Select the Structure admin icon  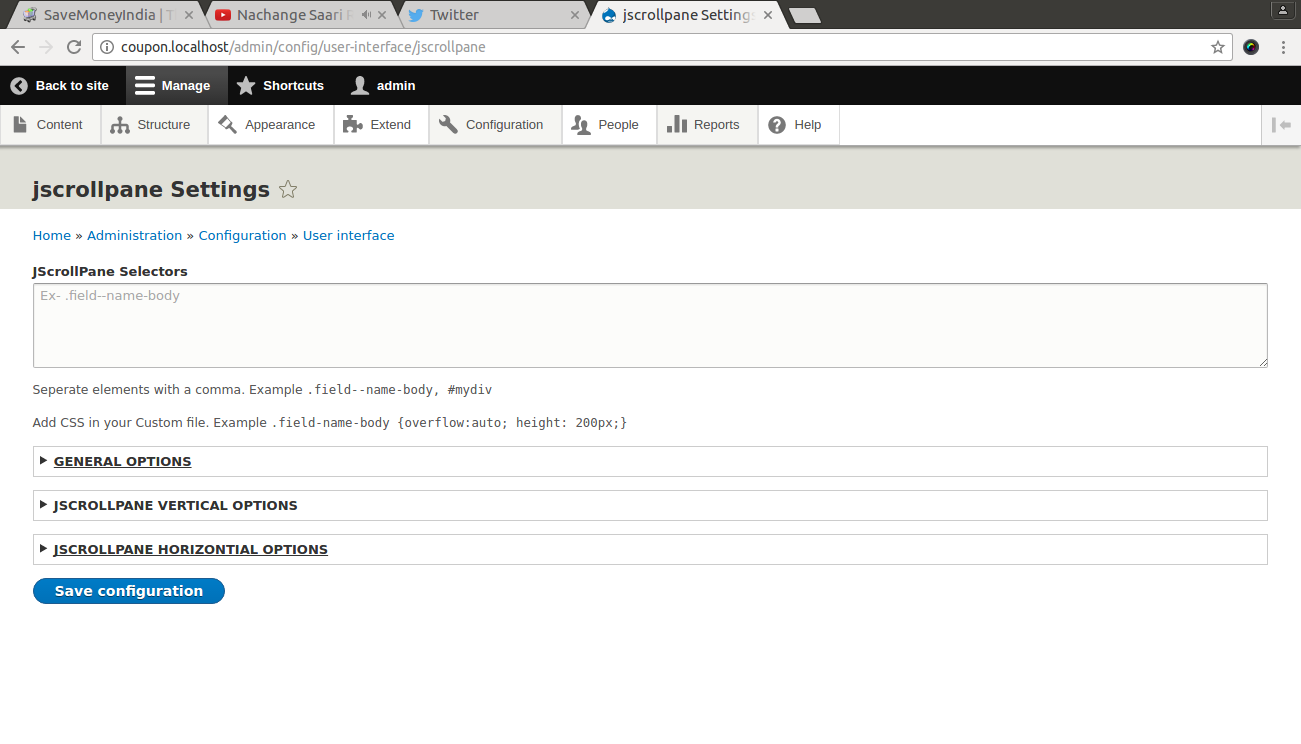[118, 123]
